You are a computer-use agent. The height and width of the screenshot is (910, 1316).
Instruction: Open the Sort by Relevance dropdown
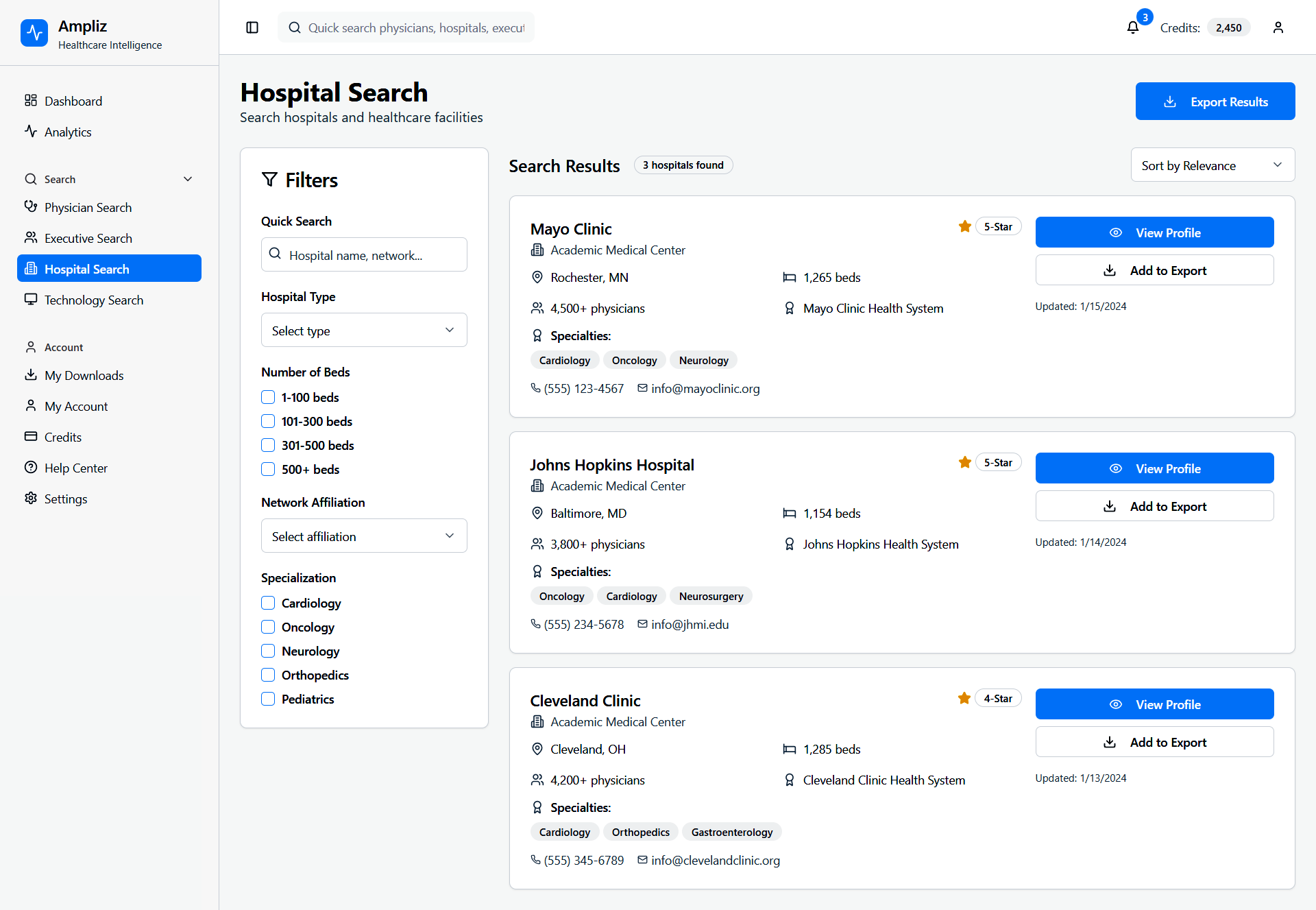[1212, 165]
